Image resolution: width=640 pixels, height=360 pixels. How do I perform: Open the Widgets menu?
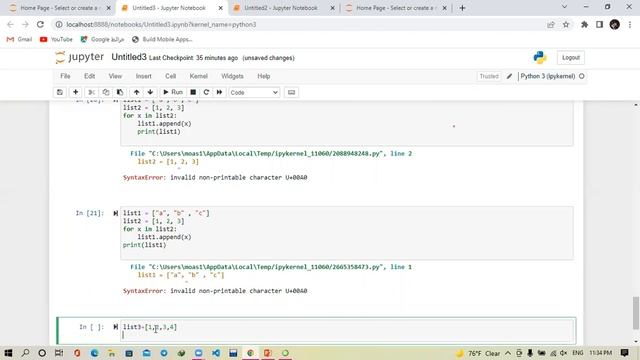click(232, 76)
